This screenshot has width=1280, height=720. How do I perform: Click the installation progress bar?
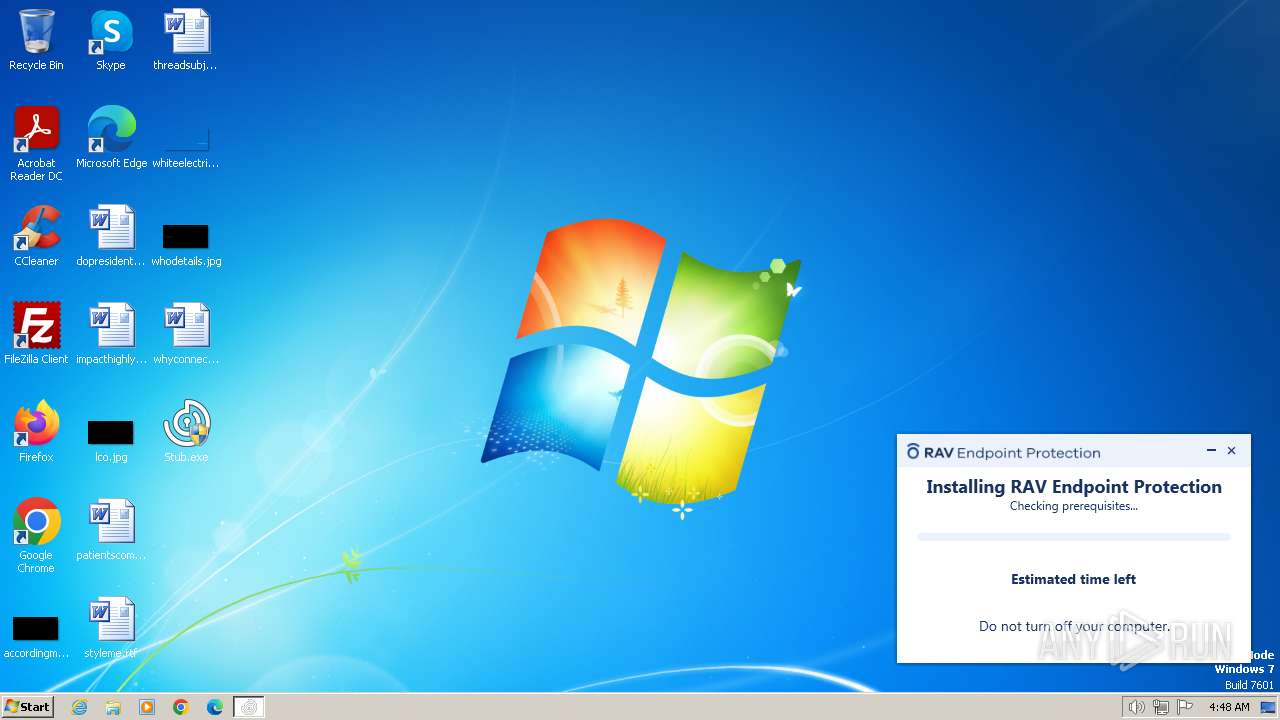1074,537
